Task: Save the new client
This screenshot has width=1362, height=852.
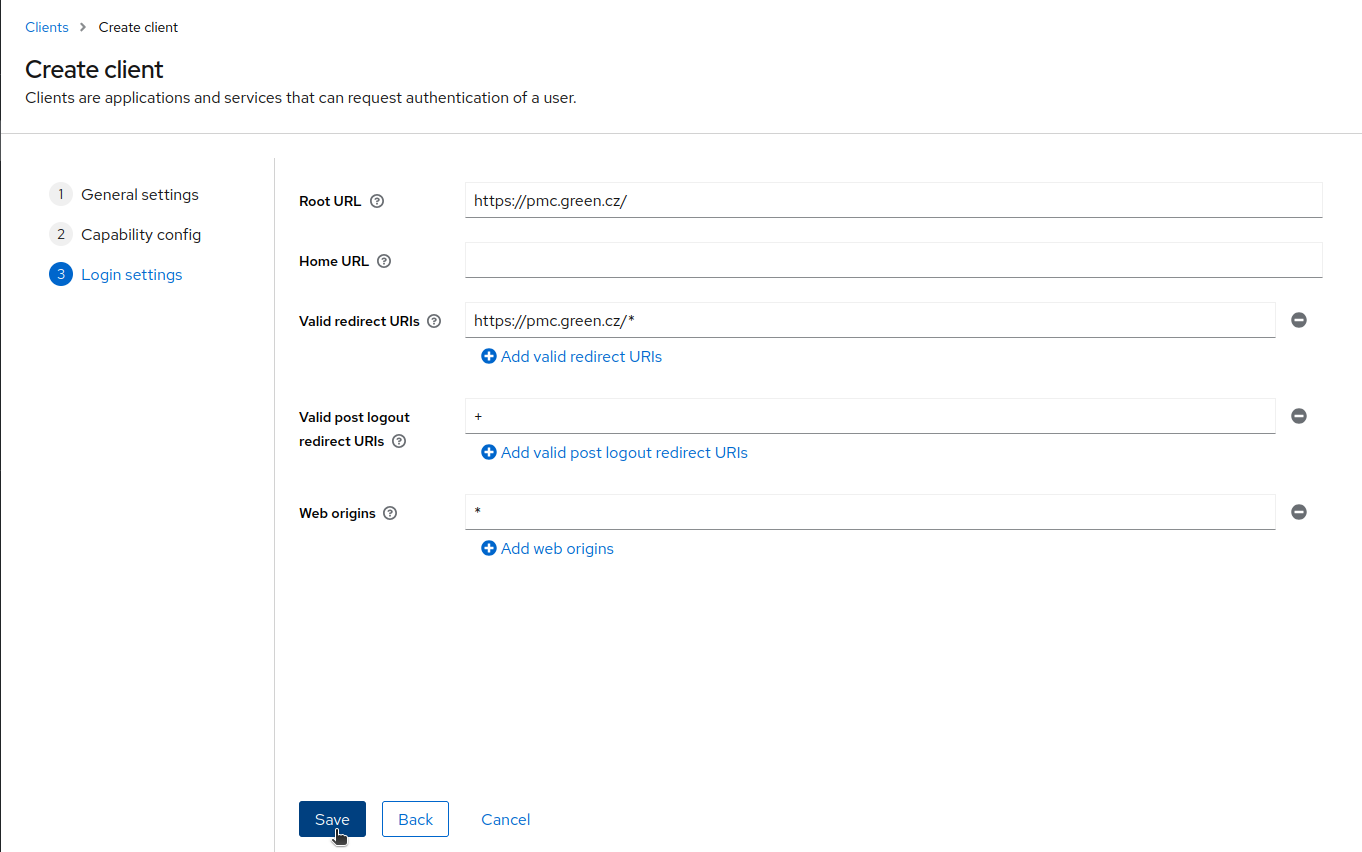Action: click(x=332, y=819)
